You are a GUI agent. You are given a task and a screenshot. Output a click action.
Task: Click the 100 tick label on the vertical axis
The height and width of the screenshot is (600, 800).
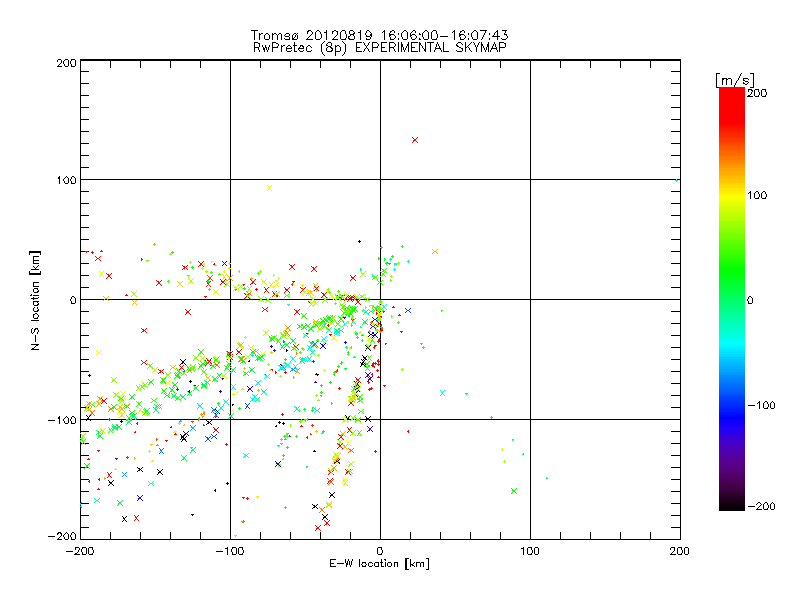(x=66, y=180)
